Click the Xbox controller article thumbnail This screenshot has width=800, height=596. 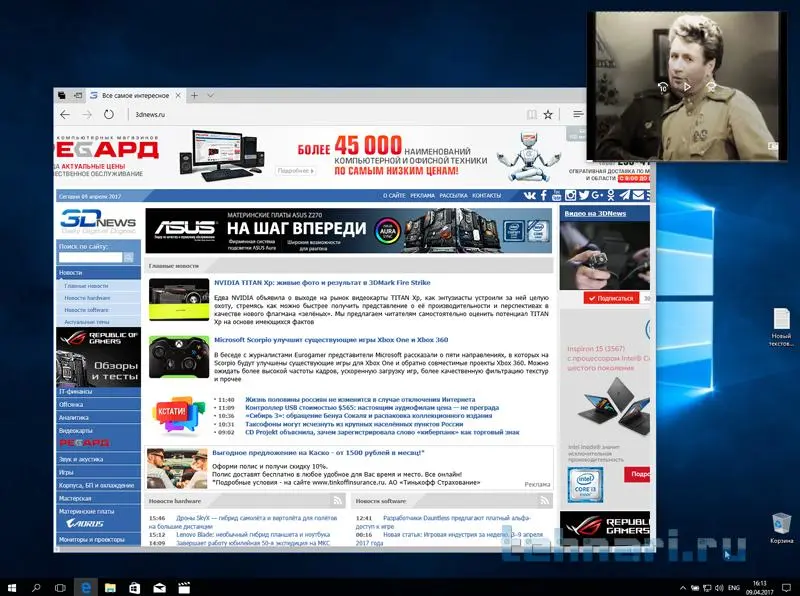(x=179, y=357)
